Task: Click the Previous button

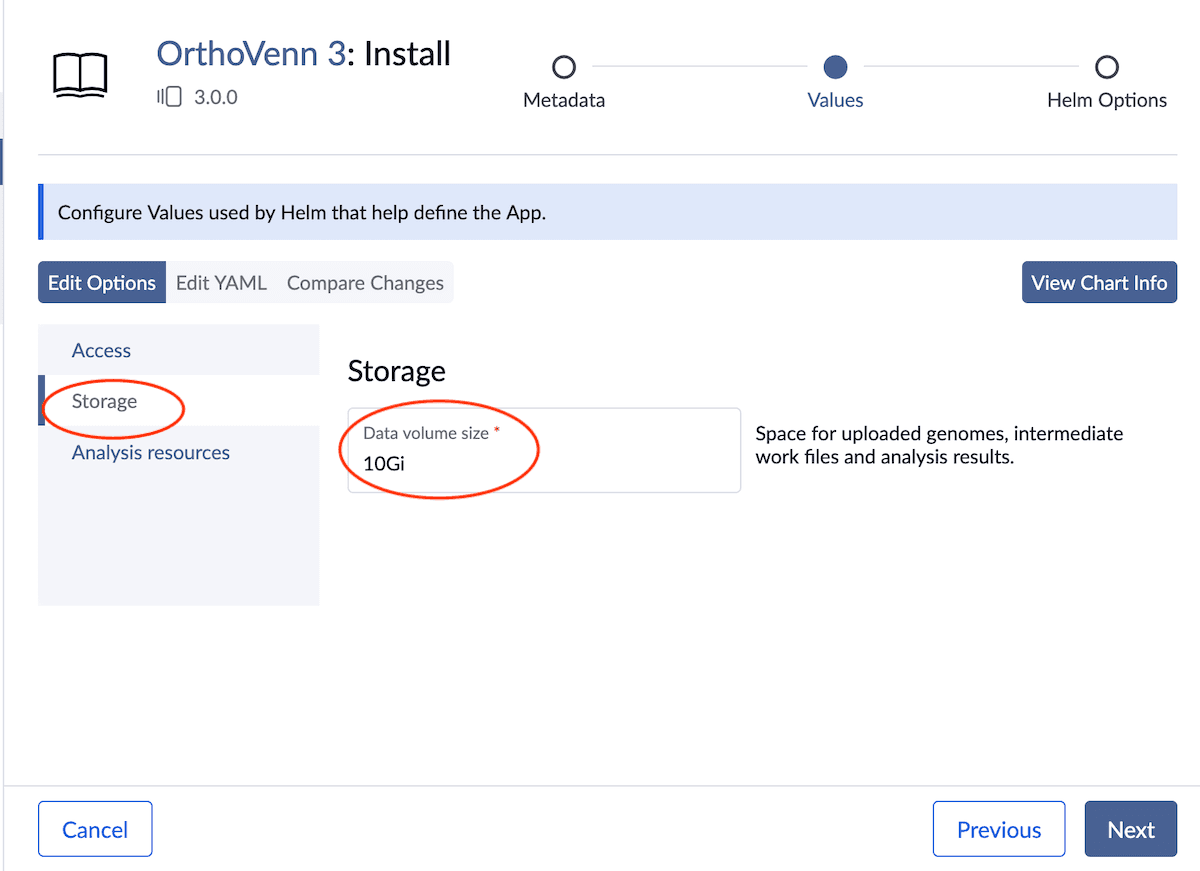Action: click(x=999, y=829)
